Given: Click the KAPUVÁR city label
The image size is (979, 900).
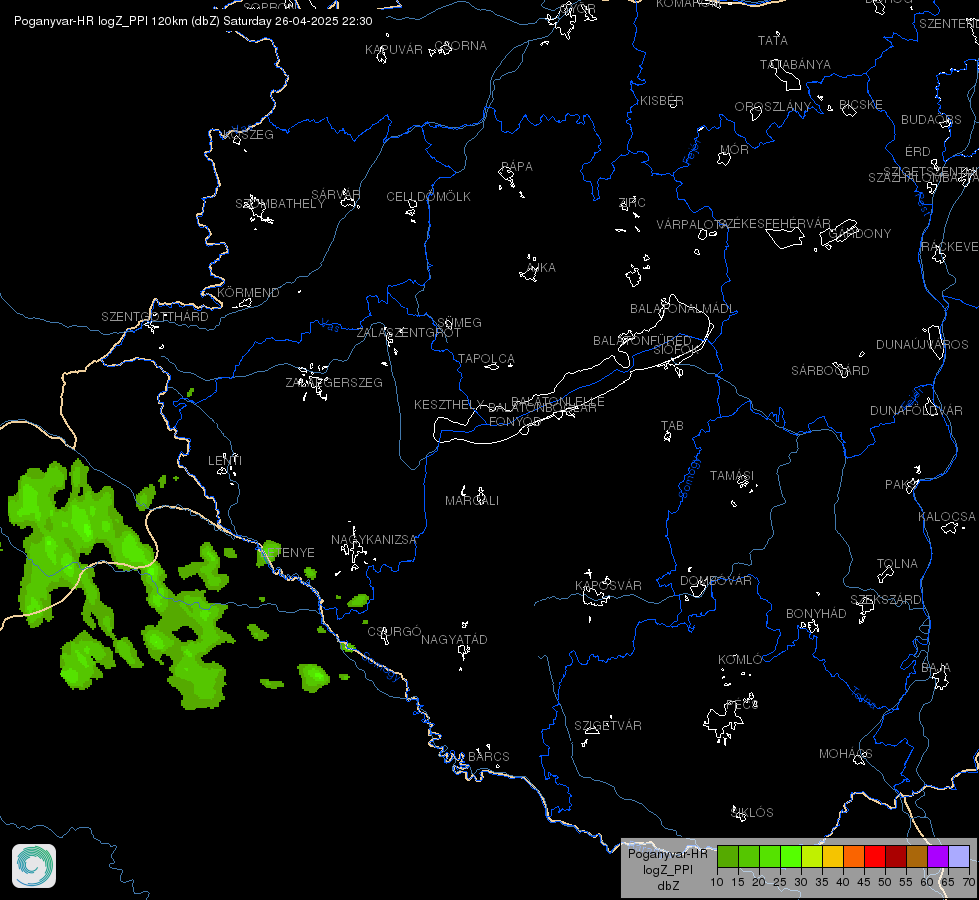Looking at the screenshot, I should click(394, 50).
